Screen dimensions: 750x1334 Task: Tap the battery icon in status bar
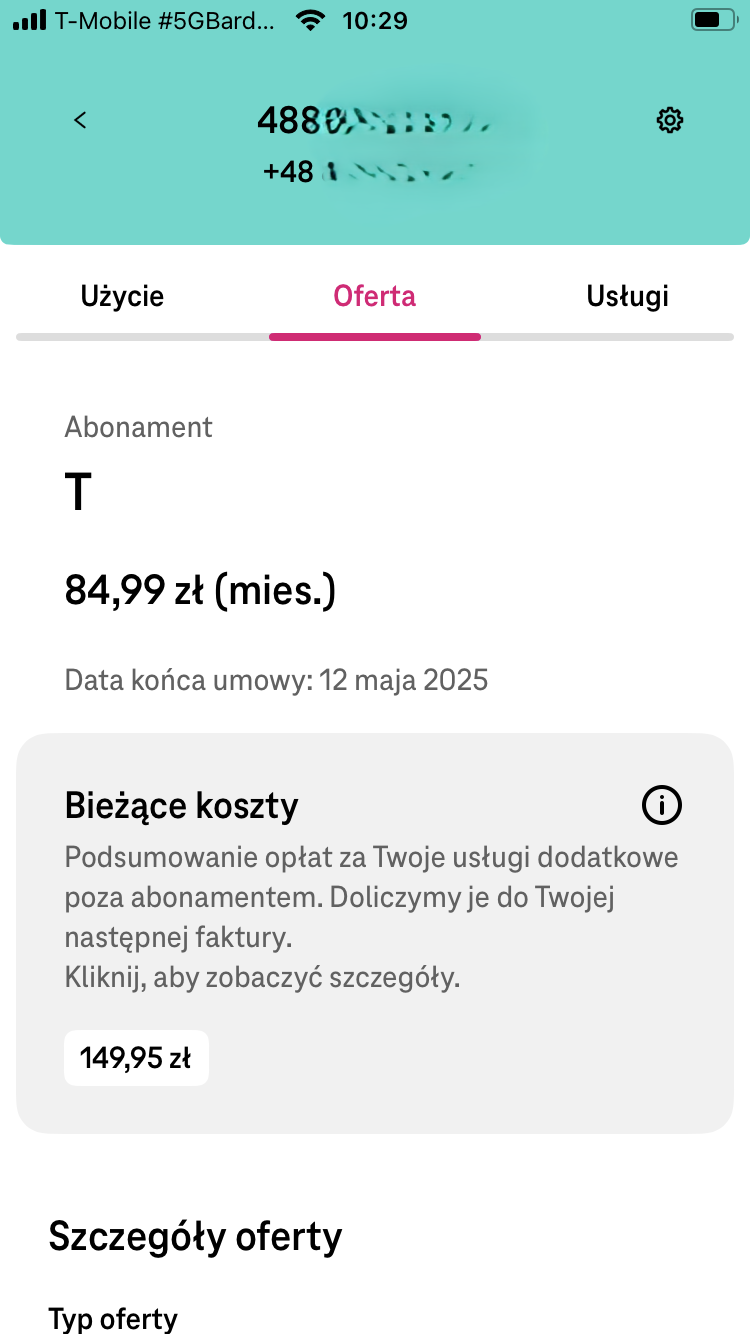[712, 19]
